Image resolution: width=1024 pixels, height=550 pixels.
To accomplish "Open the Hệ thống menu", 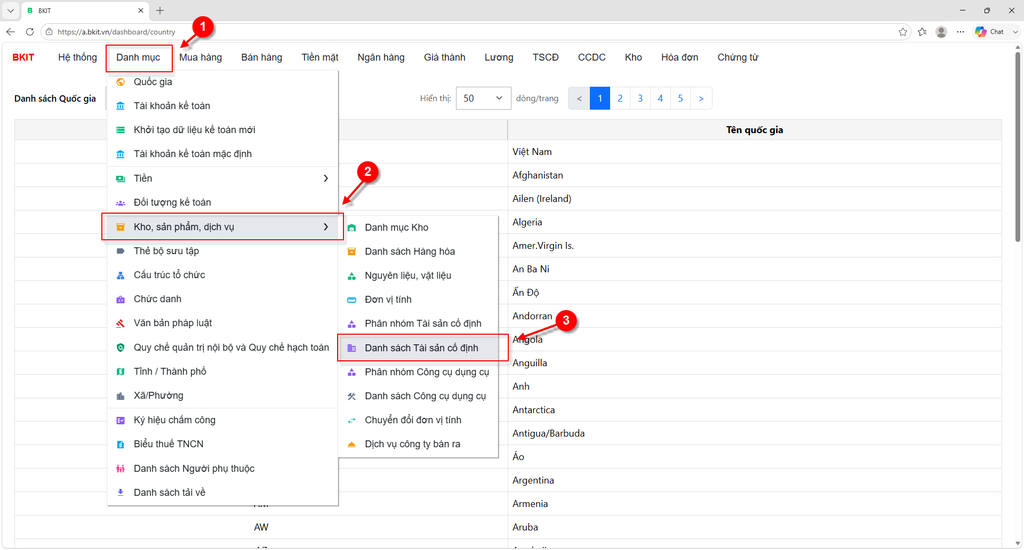I will pyautogui.click(x=77, y=57).
